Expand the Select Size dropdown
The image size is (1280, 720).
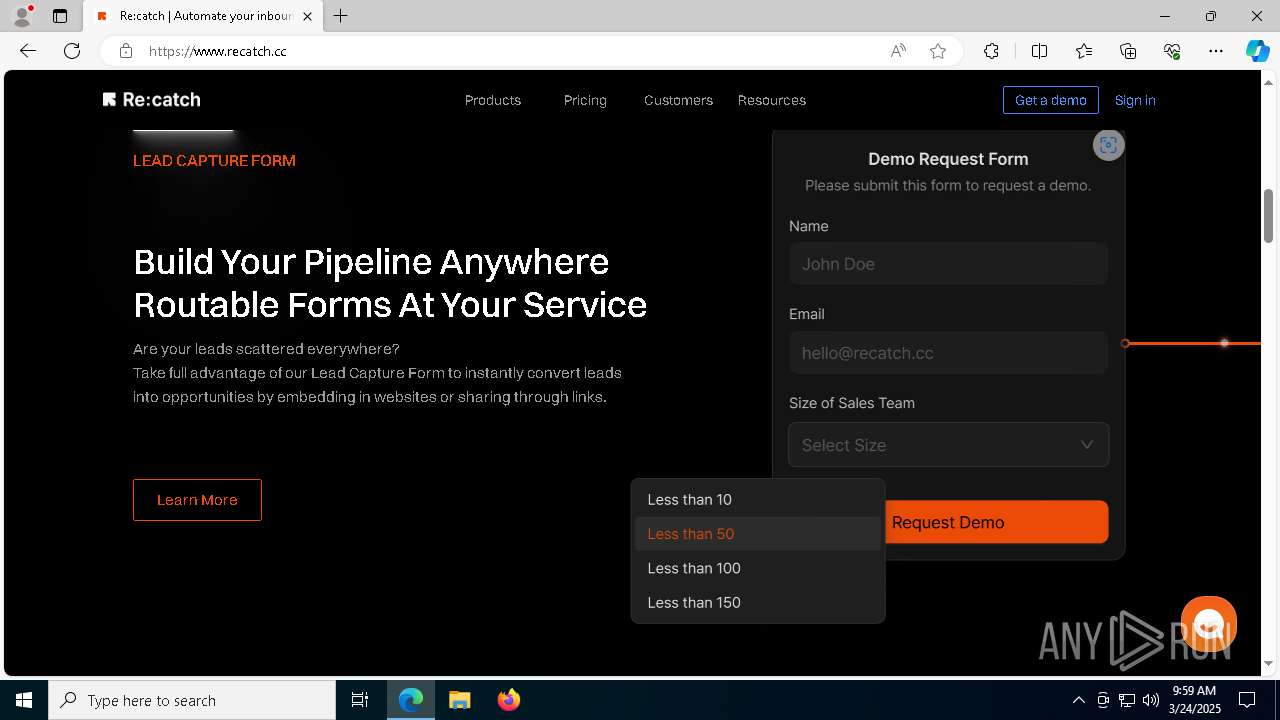(948, 445)
